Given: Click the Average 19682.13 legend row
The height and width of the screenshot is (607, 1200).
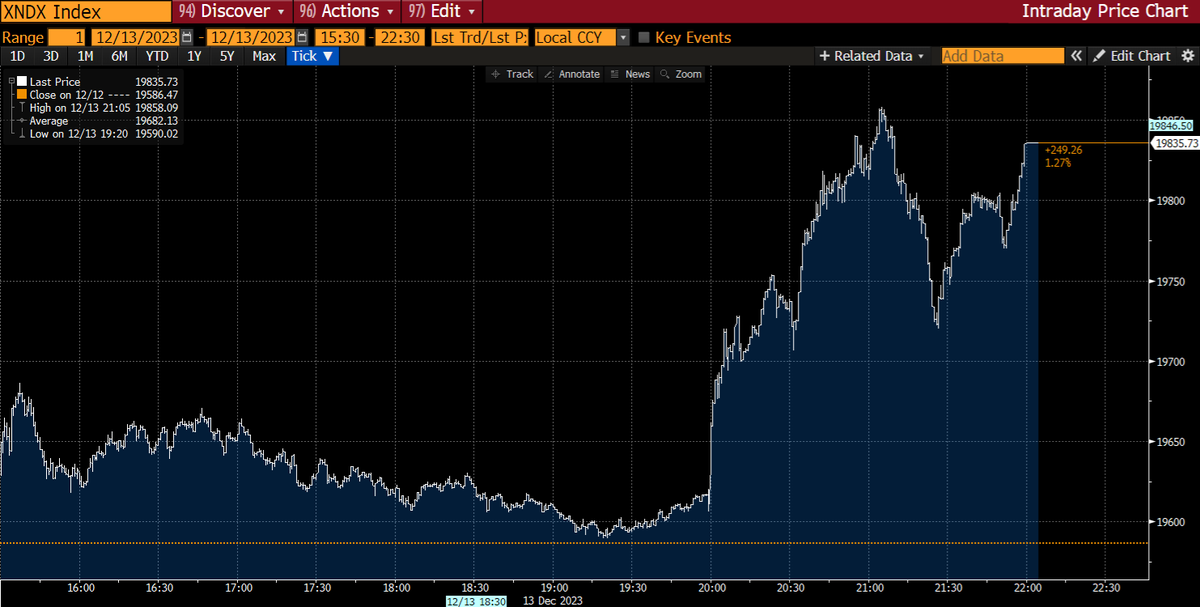Looking at the screenshot, I should coord(97,120).
